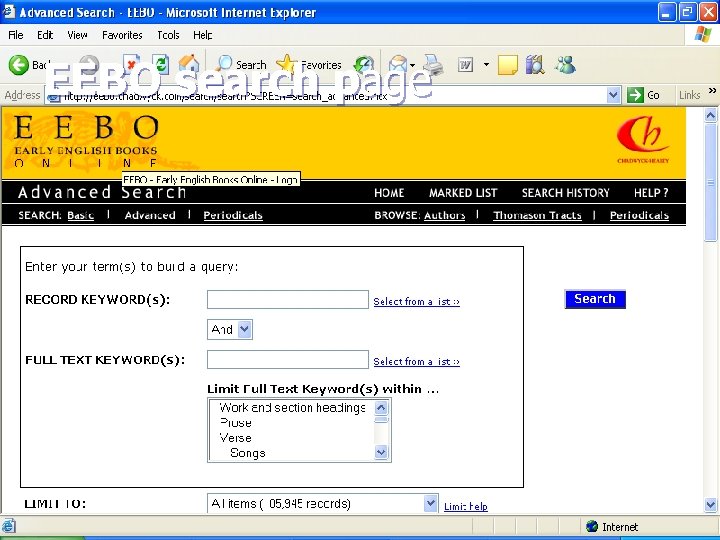Open dropdown arrow beside Word edit icon
The image size is (720, 540).
coord(486,65)
